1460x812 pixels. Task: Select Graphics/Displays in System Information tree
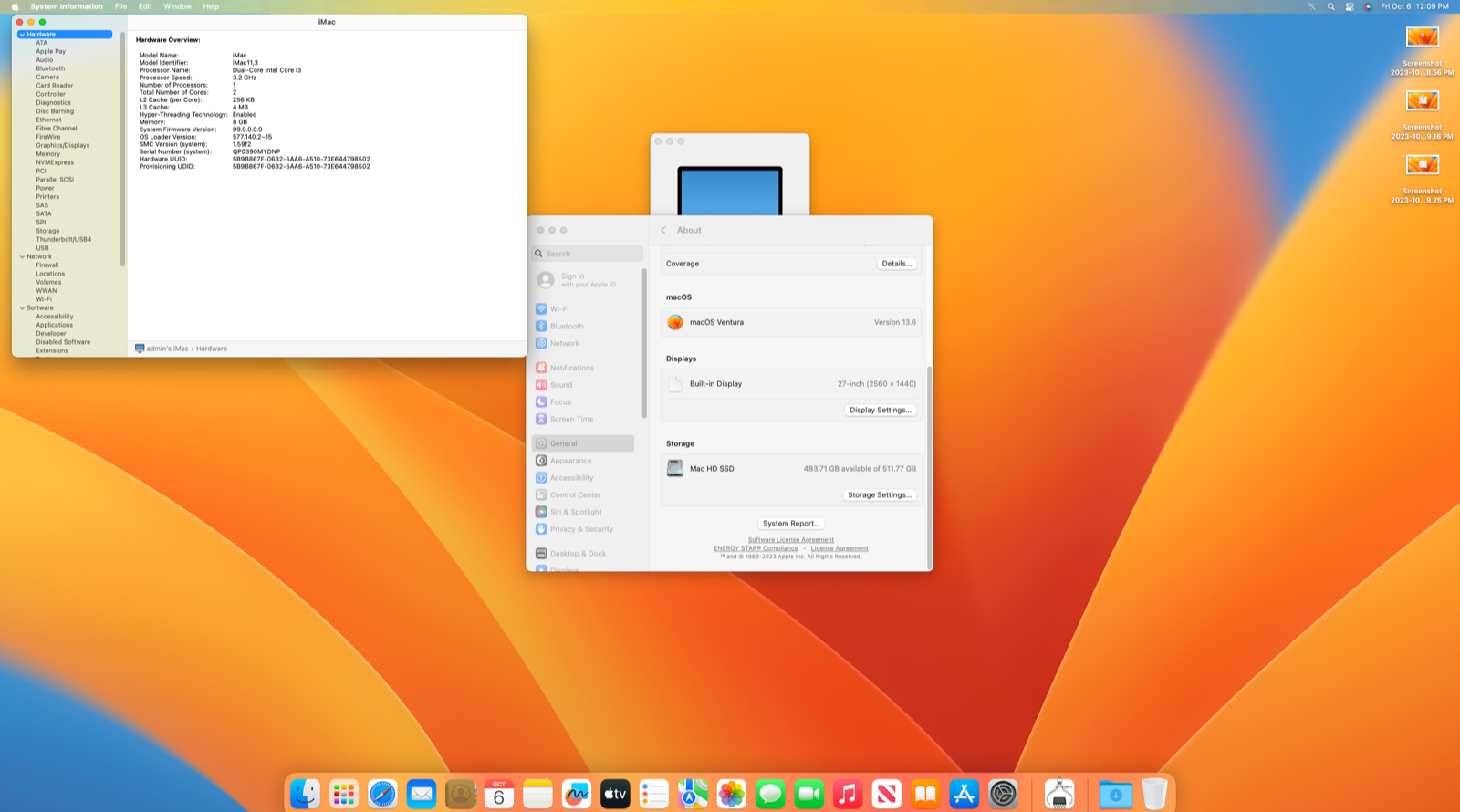coord(63,146)
